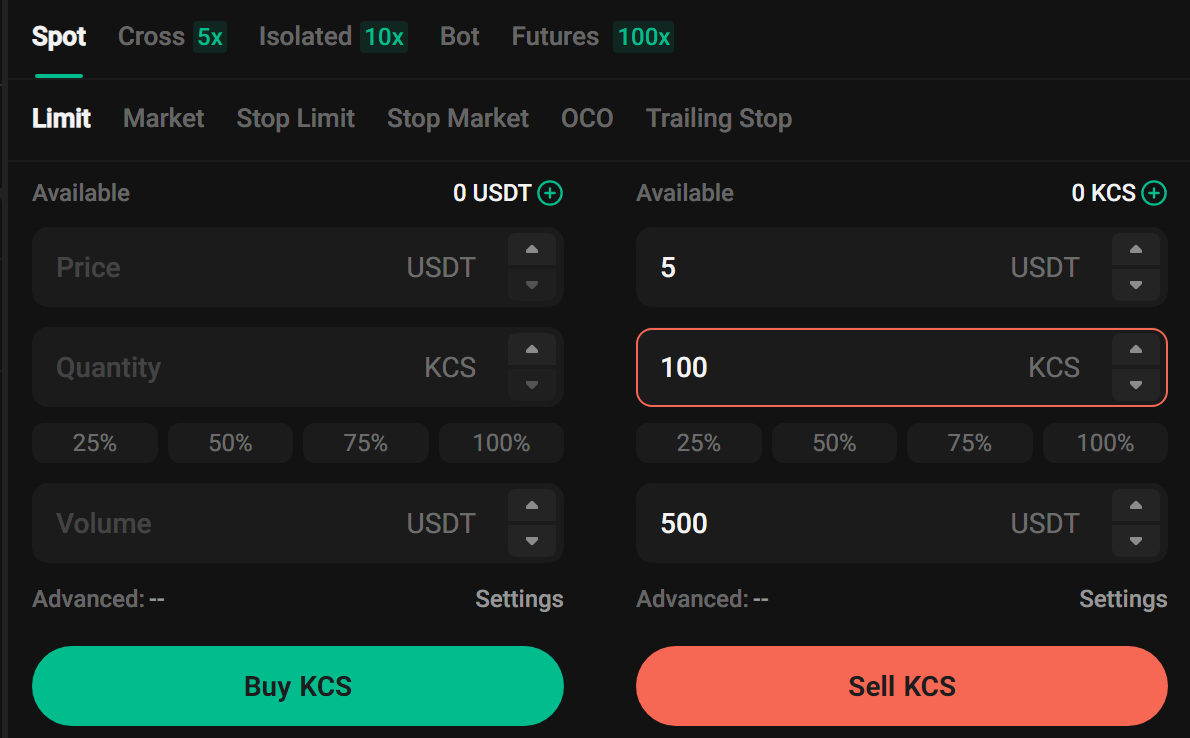Image resolution: width=1190 pixels, height=738 pixels.
Task: Increase sell price 5 USDT up arrow
Action: 1136,250
